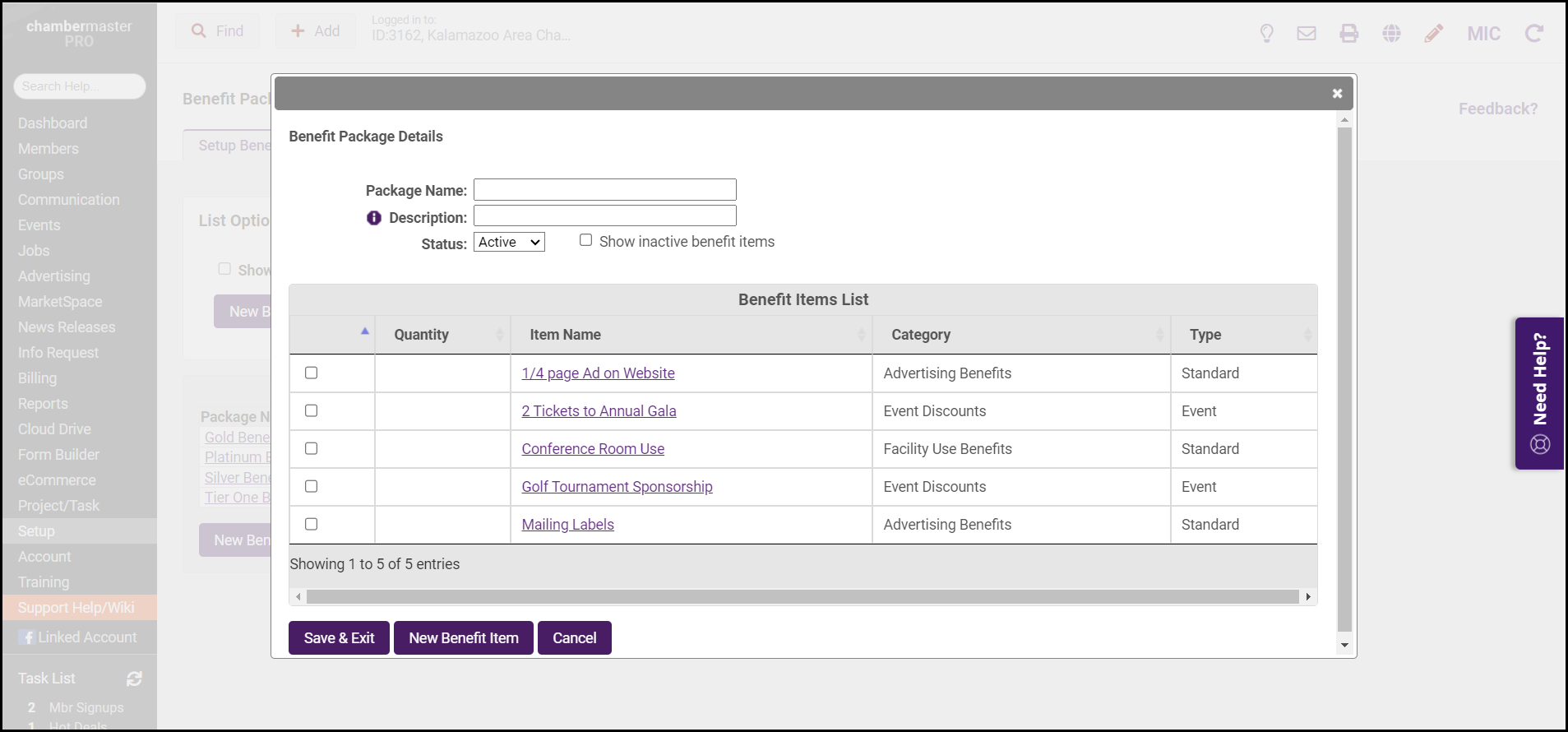Image resolution: width=1568 pixels, height=732 pixels.
Task: Enable Show inactive benefit items checkbox
Action: 585,240
